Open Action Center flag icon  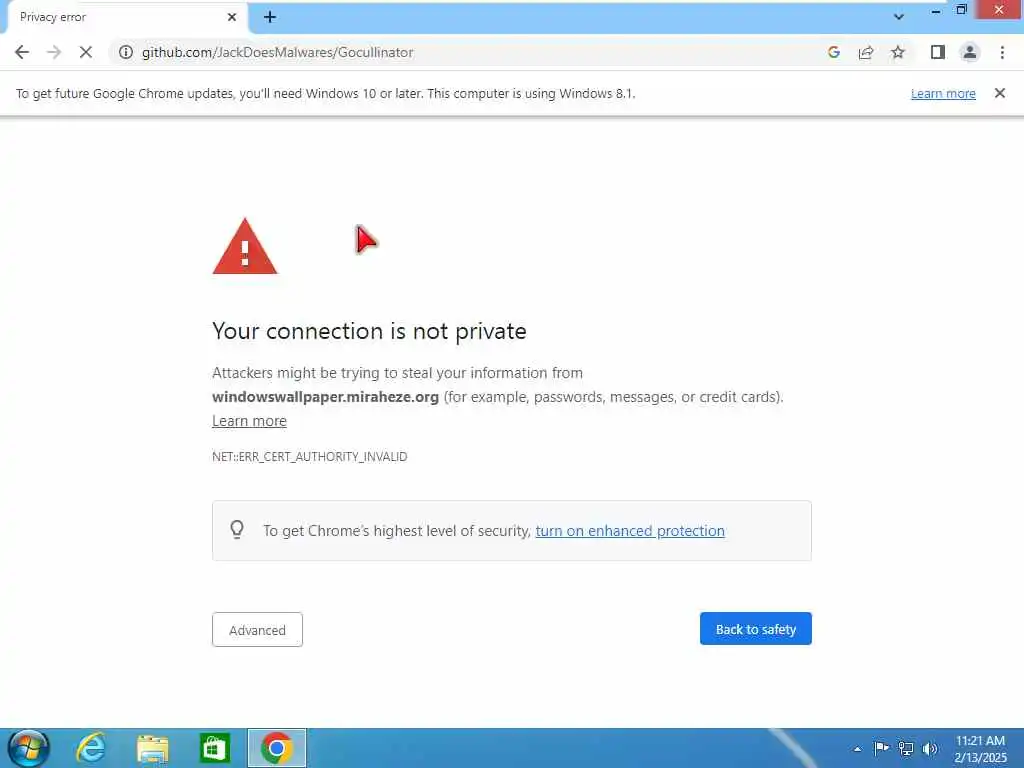click(881, 748)
